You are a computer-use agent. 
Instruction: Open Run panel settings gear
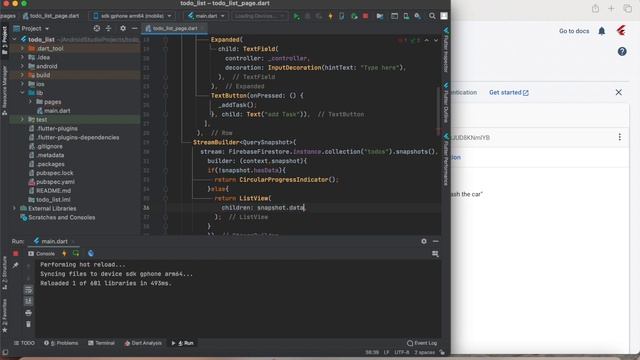pos(424,241)
